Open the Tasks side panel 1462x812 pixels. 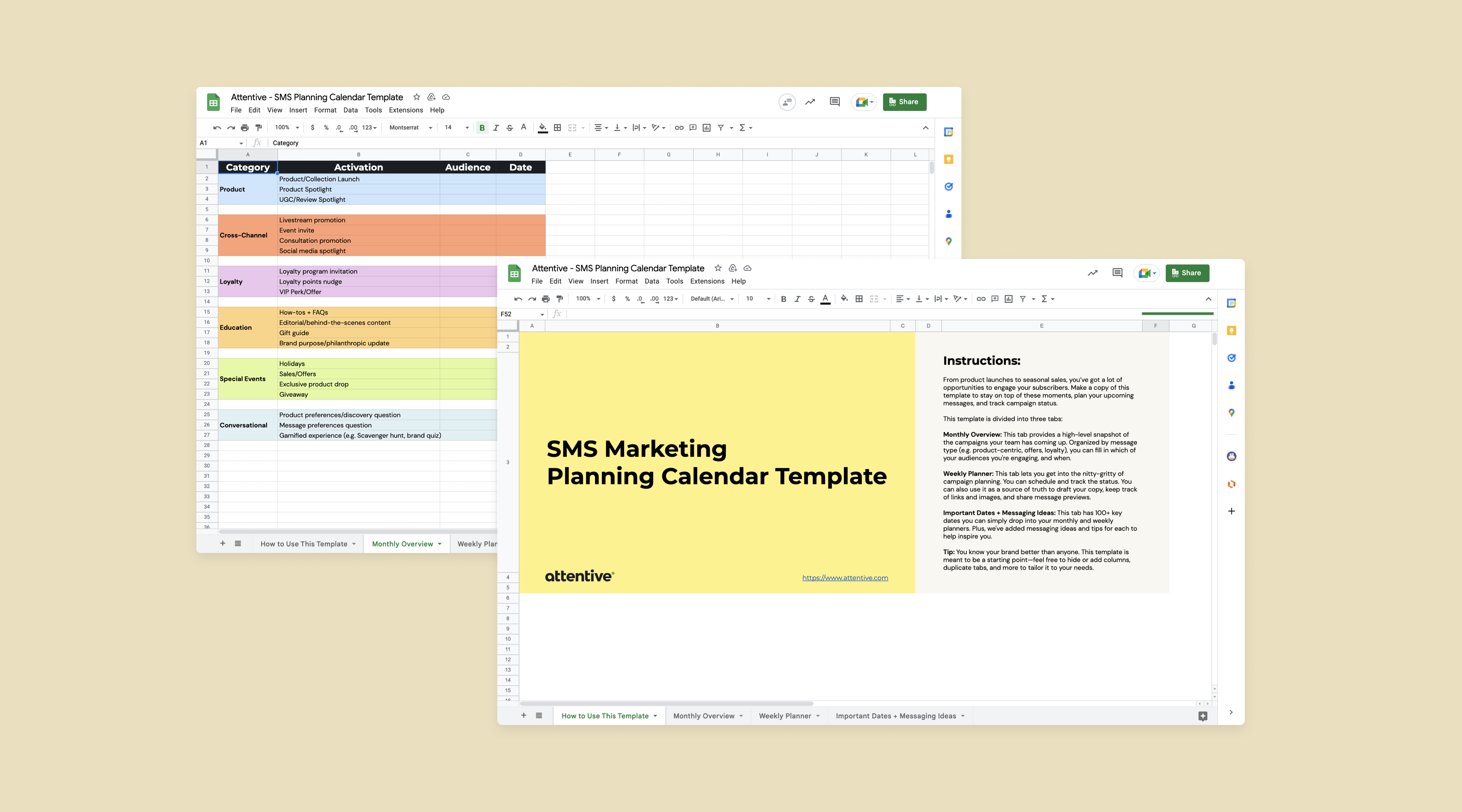tap(1232, 358)
